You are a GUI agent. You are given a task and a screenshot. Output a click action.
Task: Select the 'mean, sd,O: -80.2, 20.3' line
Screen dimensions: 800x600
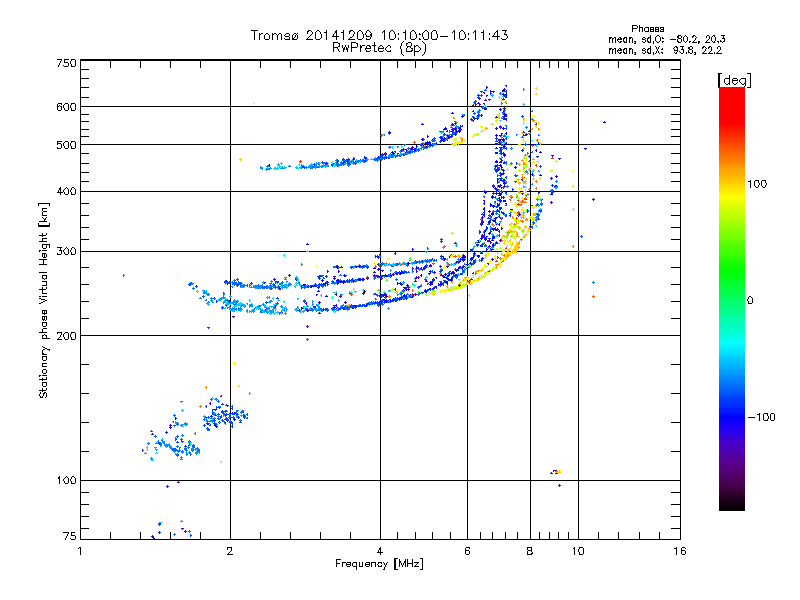(666, 39)
